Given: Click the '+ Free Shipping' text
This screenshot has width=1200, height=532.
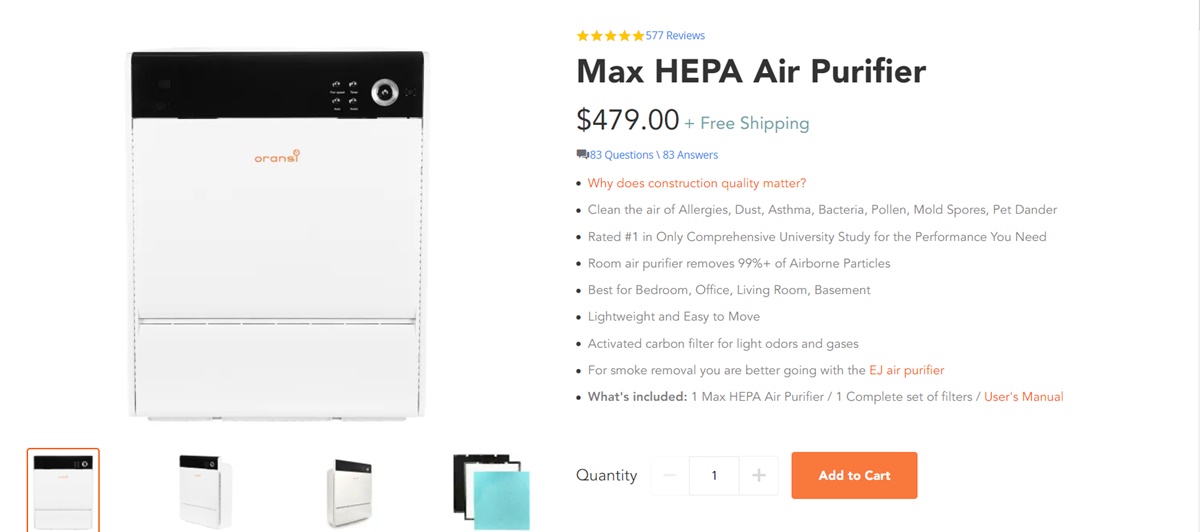Looking at the screenshot, I should (x=747, y=124).
